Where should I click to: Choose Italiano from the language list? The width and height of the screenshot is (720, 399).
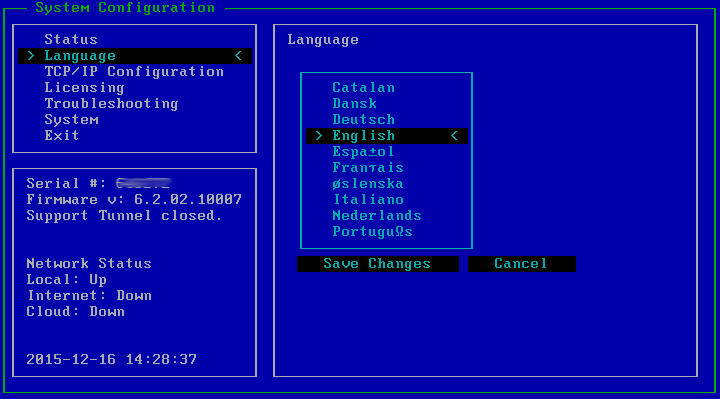point(368,200)
